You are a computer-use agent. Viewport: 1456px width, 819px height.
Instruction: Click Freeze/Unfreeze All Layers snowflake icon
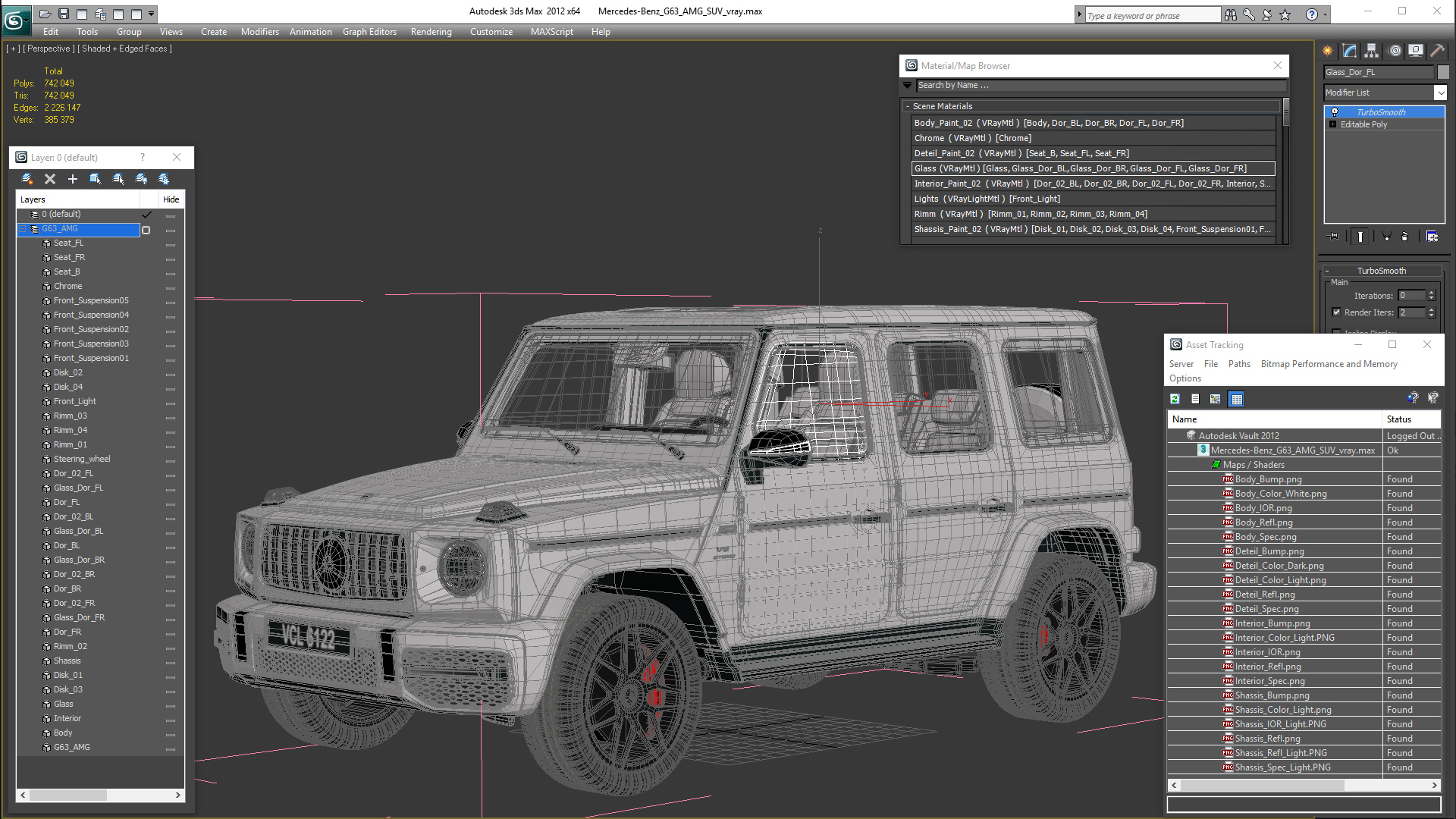(x=164, y=179)
